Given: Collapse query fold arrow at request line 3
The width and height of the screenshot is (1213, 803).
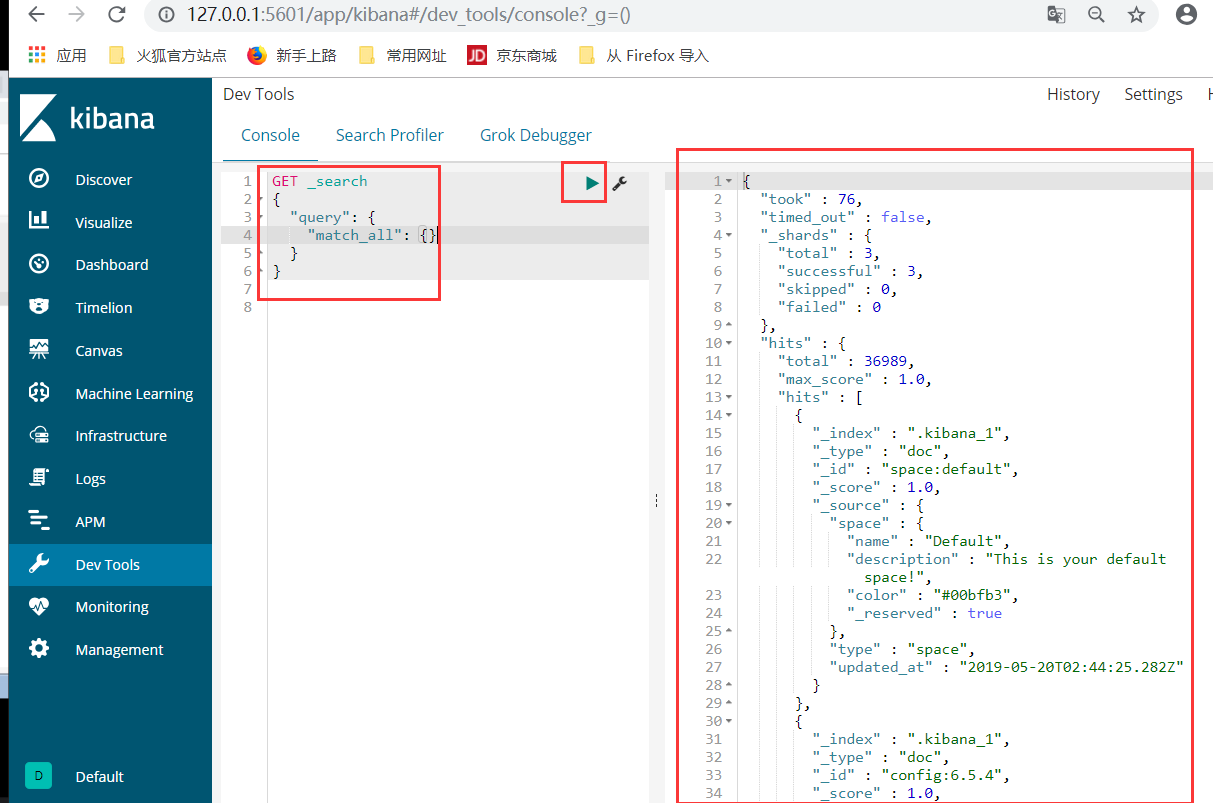Looking at the screenshot, I should (261, 217).
